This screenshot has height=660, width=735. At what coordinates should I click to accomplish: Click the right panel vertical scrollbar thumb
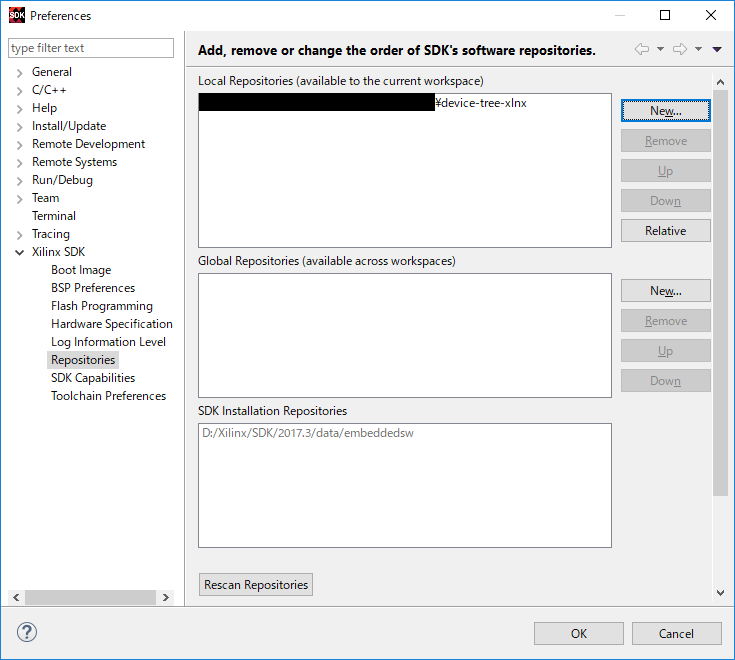(720, 293)
